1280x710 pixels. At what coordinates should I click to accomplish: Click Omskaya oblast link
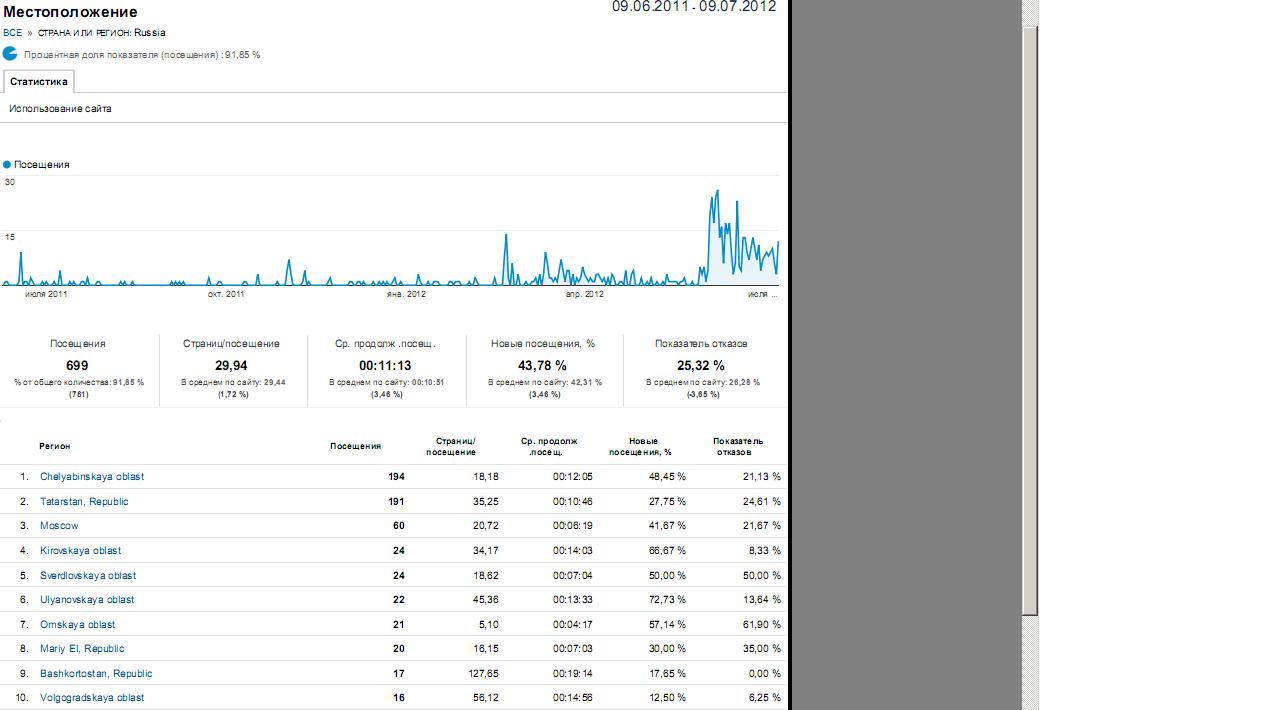77,625
